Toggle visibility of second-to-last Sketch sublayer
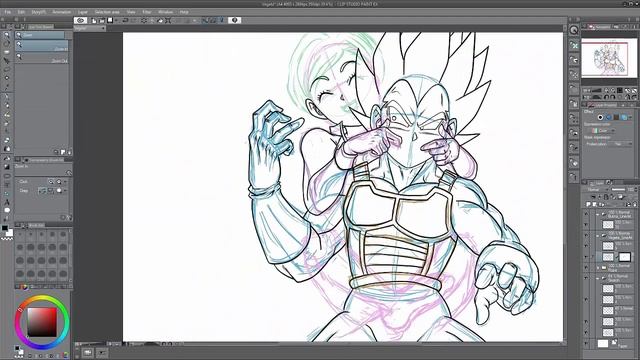 586,322
